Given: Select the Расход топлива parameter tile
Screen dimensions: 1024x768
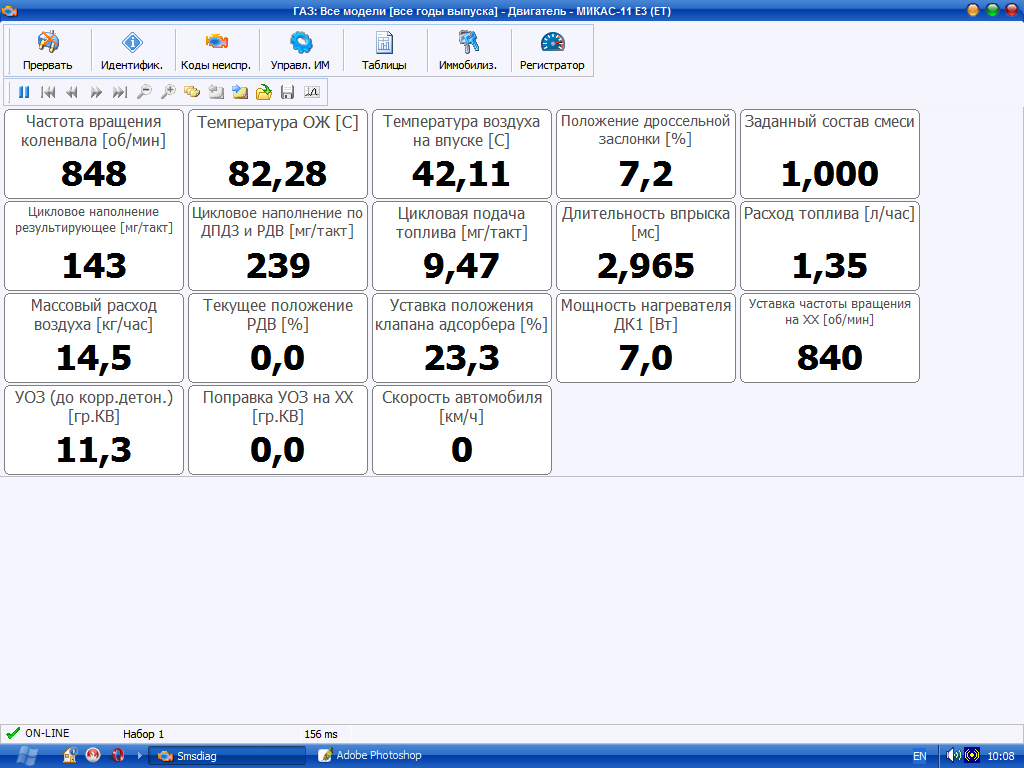Looking at the screenshot, I should pyautogui.click(x=830, y=246).
